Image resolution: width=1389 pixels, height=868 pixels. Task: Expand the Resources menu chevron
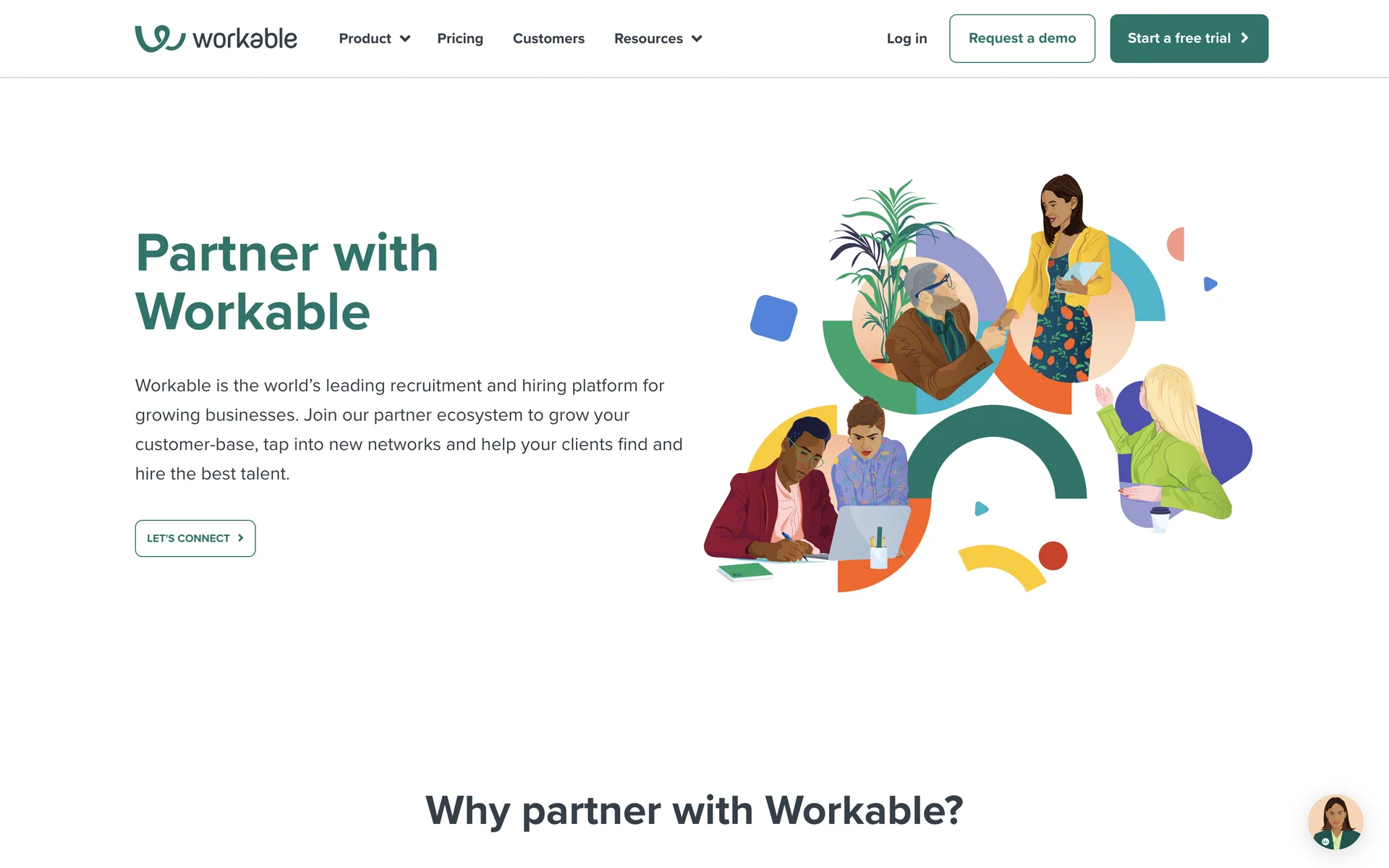point(697,39)
